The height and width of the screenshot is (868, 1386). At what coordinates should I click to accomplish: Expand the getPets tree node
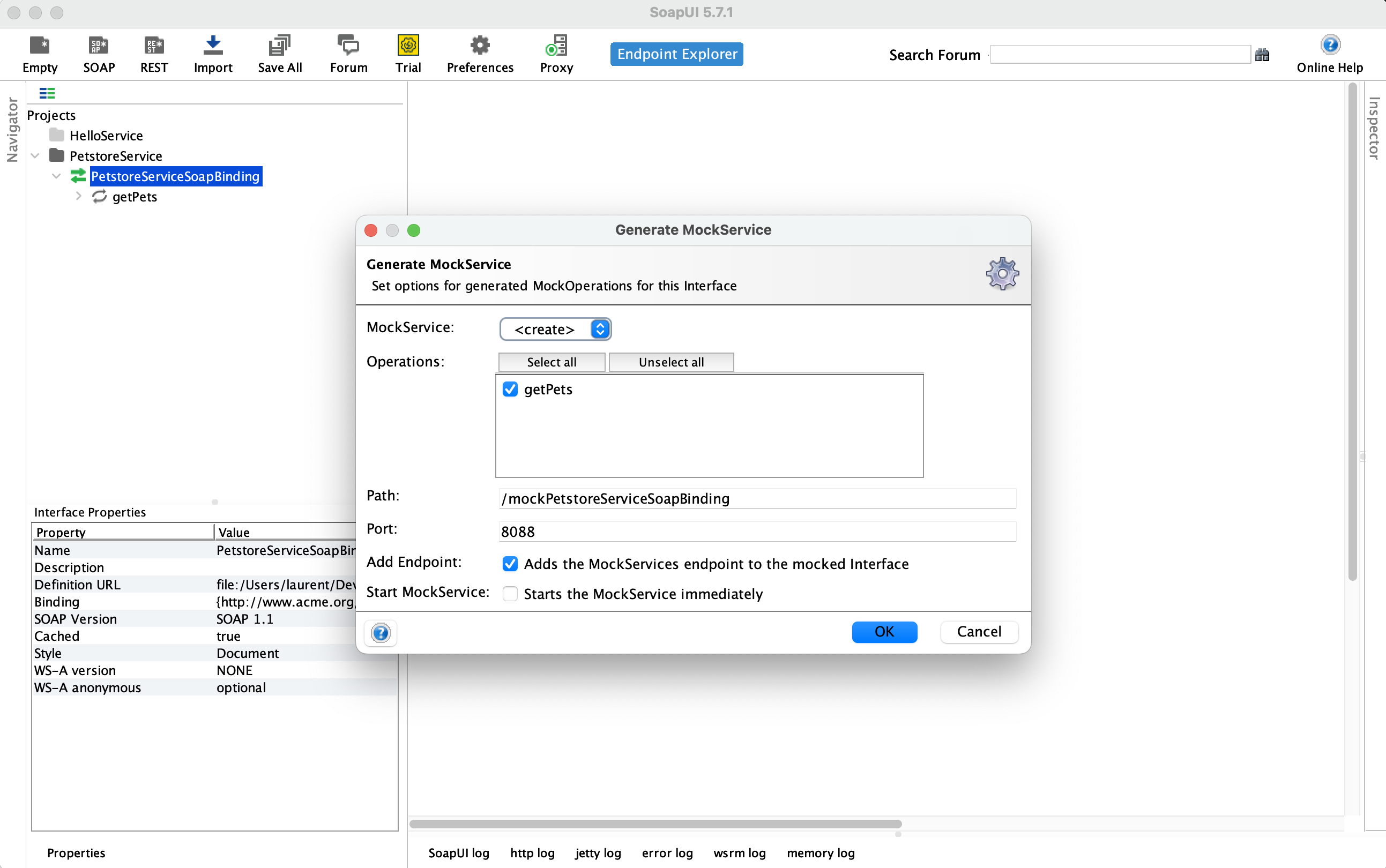tap(78, 196)
